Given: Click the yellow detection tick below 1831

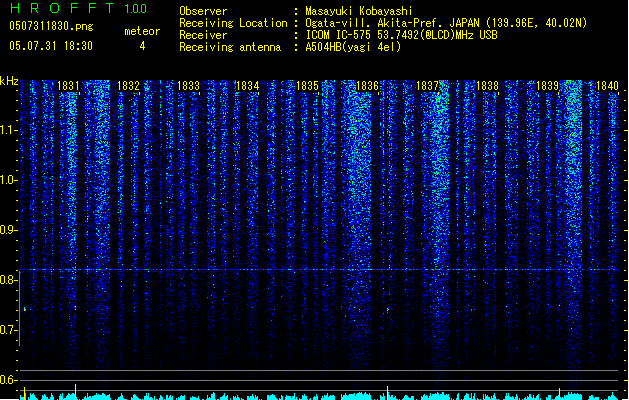Looking at the screenshot, I should coord(75,391).
